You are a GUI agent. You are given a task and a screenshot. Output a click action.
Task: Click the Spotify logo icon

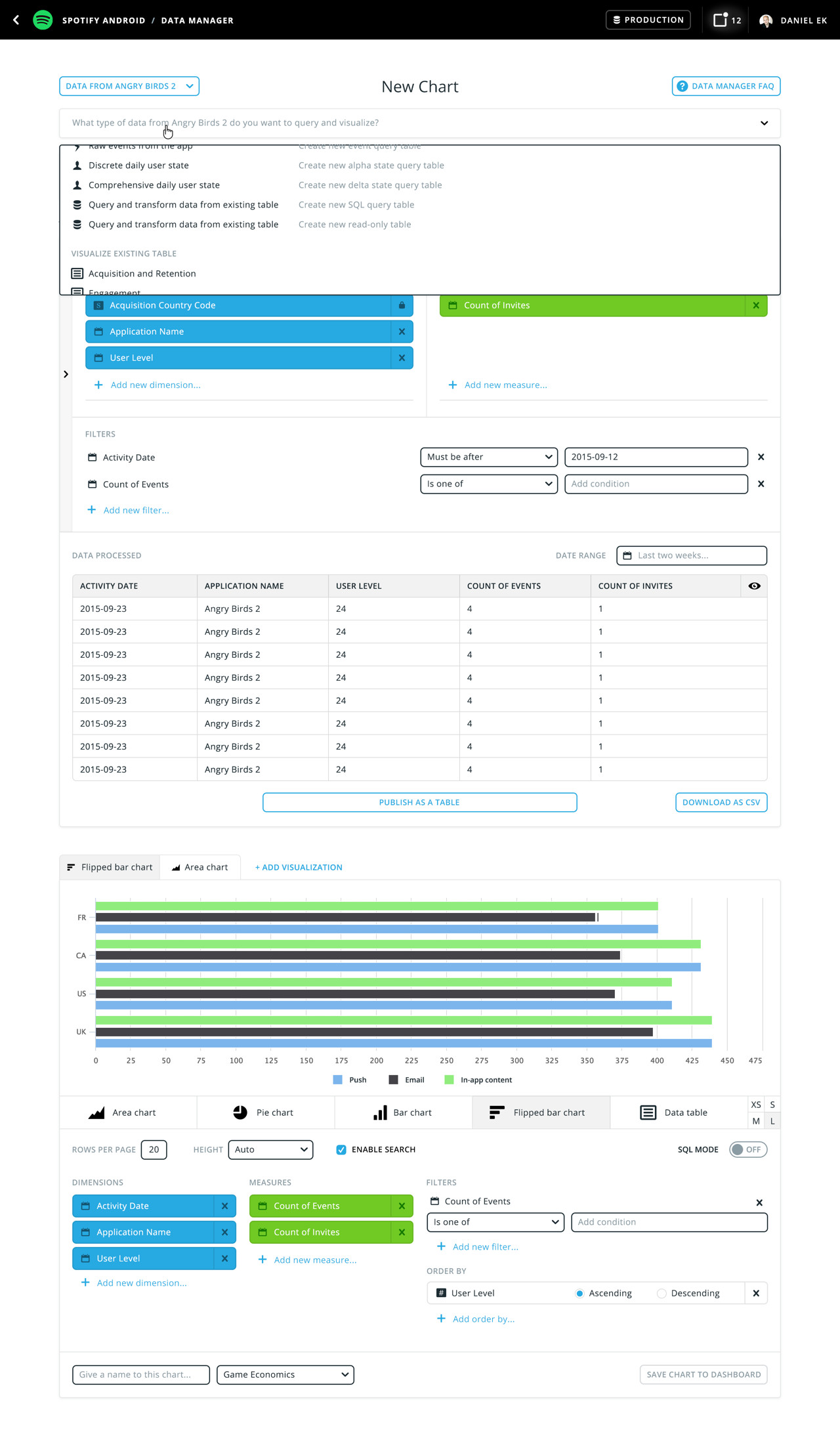(43, 20)
